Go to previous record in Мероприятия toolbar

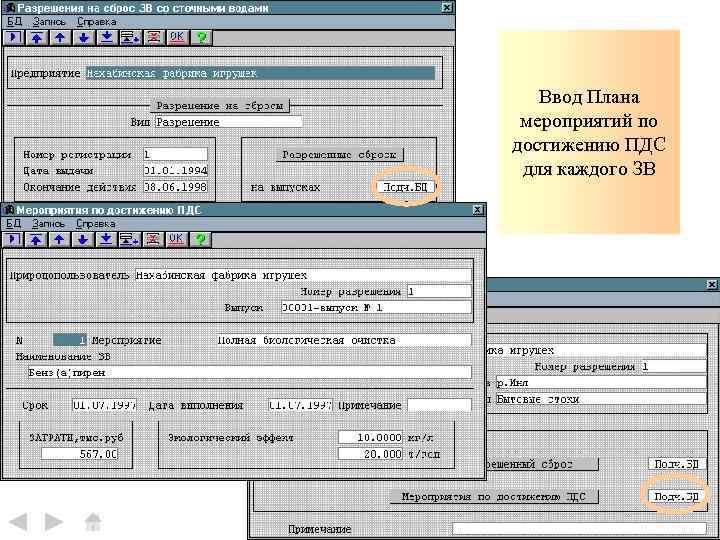pyautogui.click(x=59, y=239)
